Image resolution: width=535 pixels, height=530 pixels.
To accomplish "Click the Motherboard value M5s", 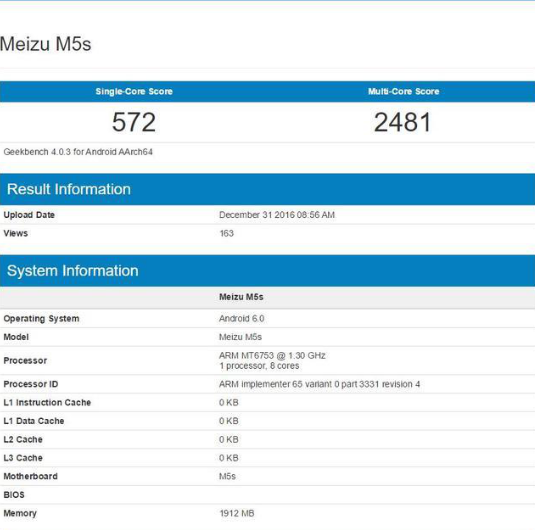I will pyautogui.click(x=227, y=476).
